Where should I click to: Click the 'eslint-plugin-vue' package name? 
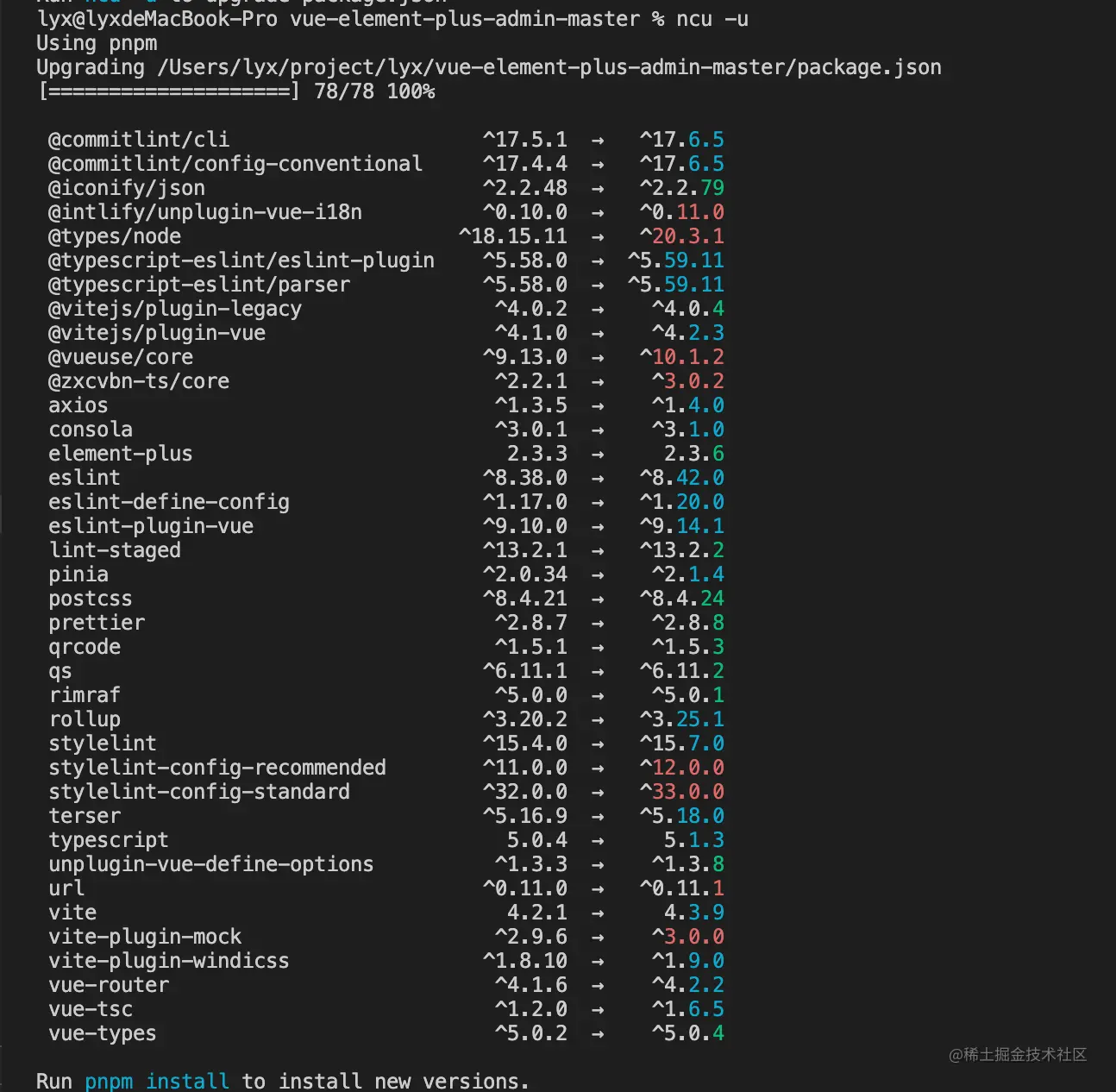[151, 526]
